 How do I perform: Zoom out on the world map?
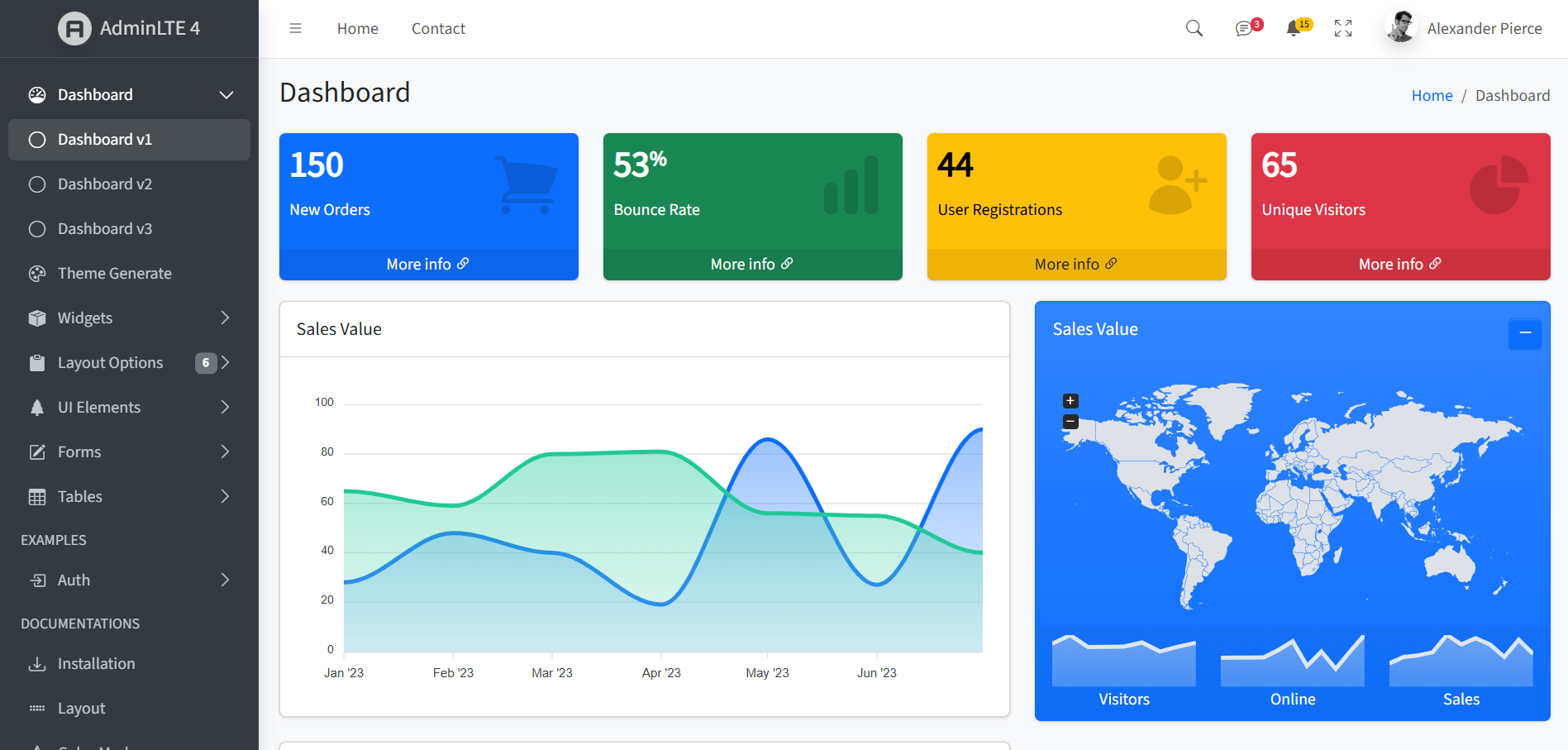tap(1070, 422)
